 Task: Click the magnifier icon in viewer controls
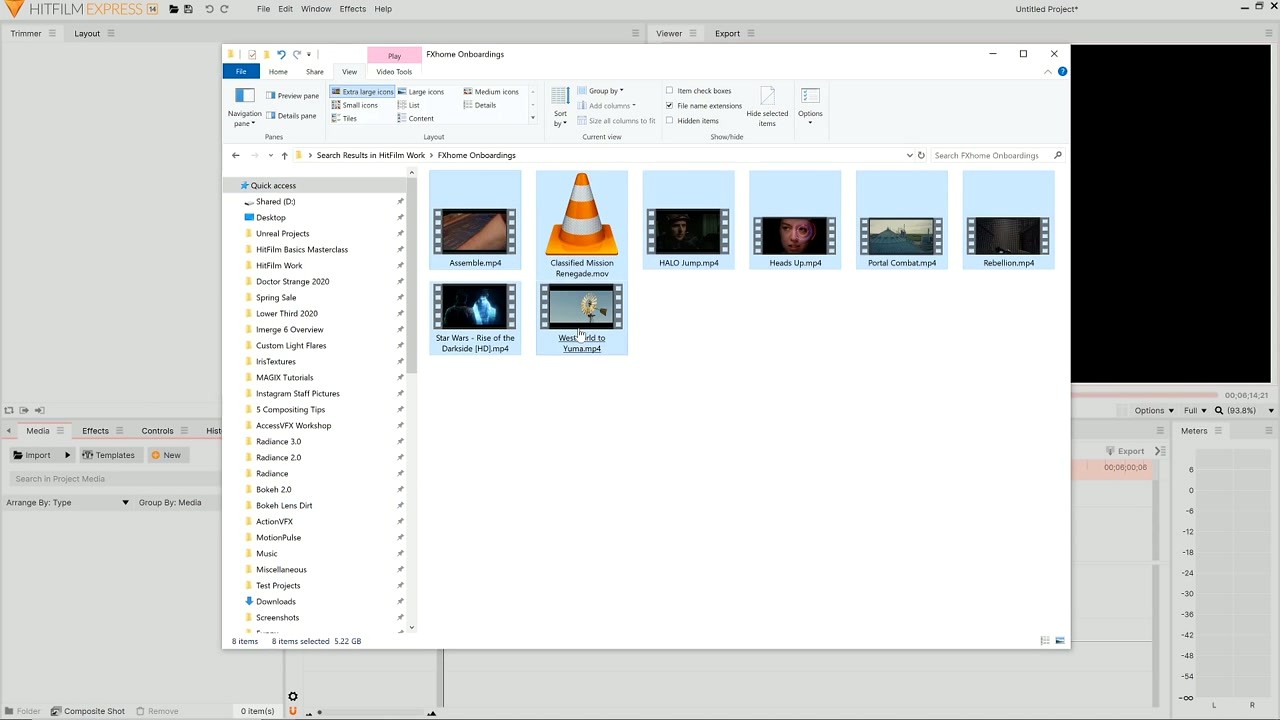tap(1218, 410)
